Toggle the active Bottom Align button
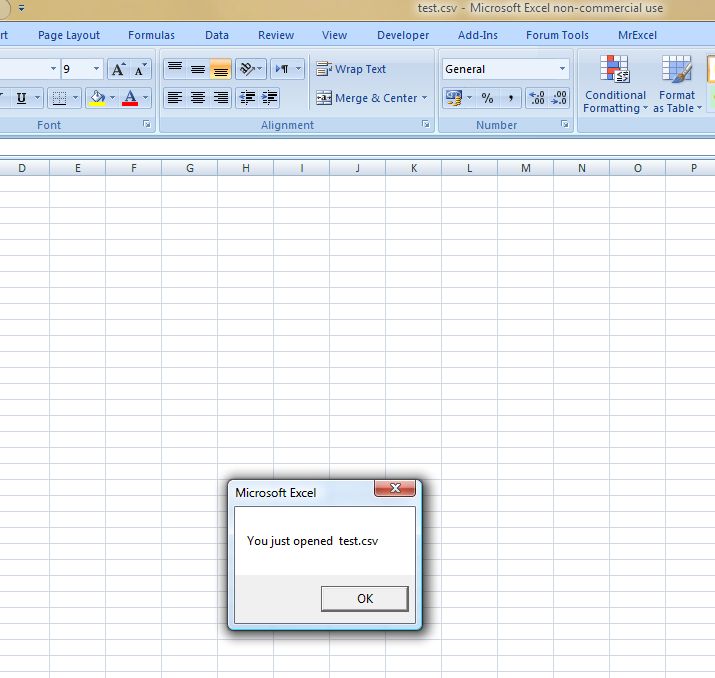This screenshot has width=715, height=678. click(x=221, y=69)
